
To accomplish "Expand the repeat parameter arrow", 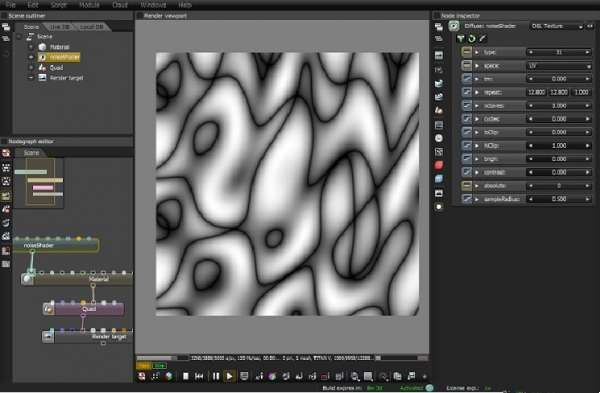I will [477, 92].
